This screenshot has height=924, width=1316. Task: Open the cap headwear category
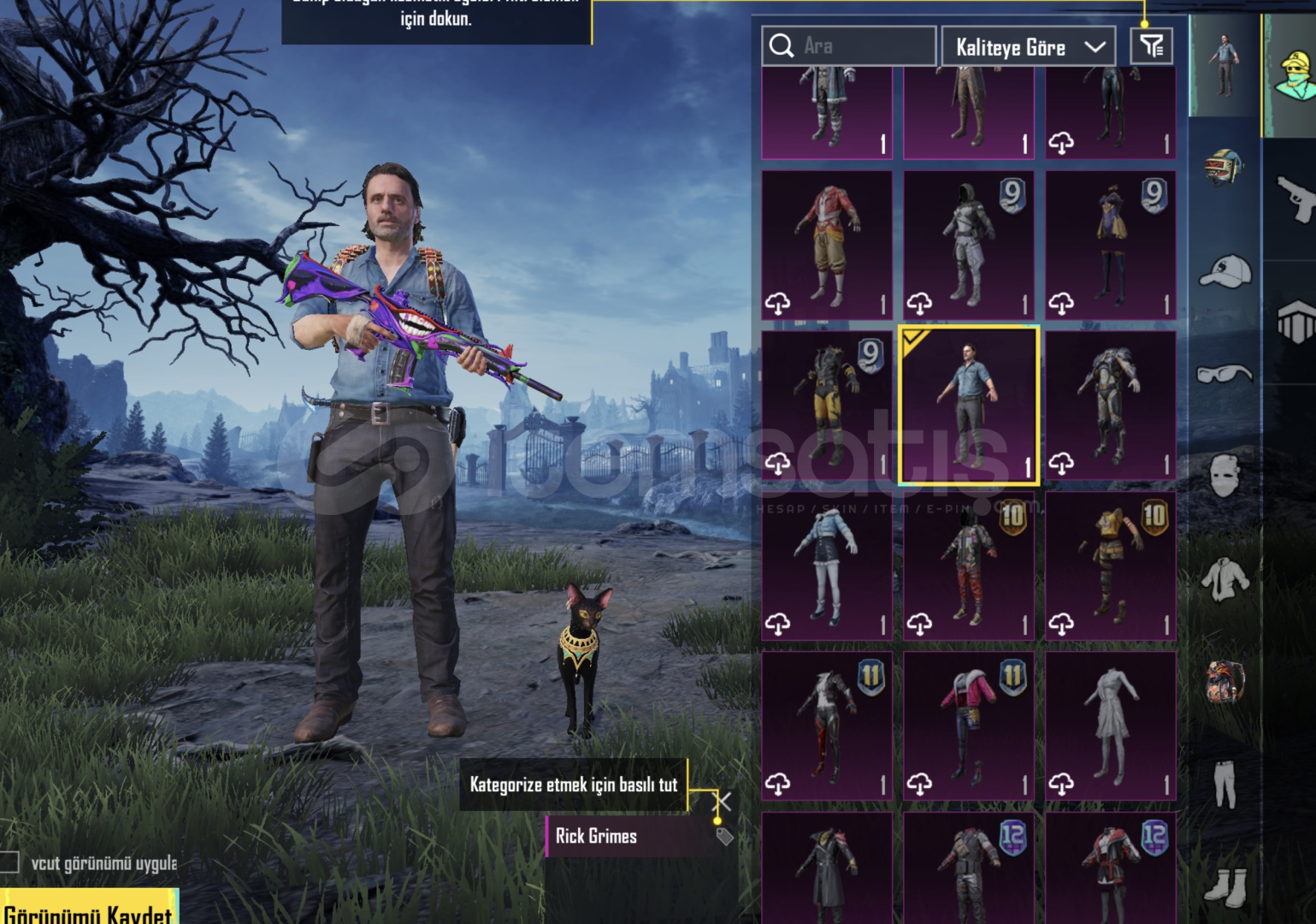tap(1225, 271)
